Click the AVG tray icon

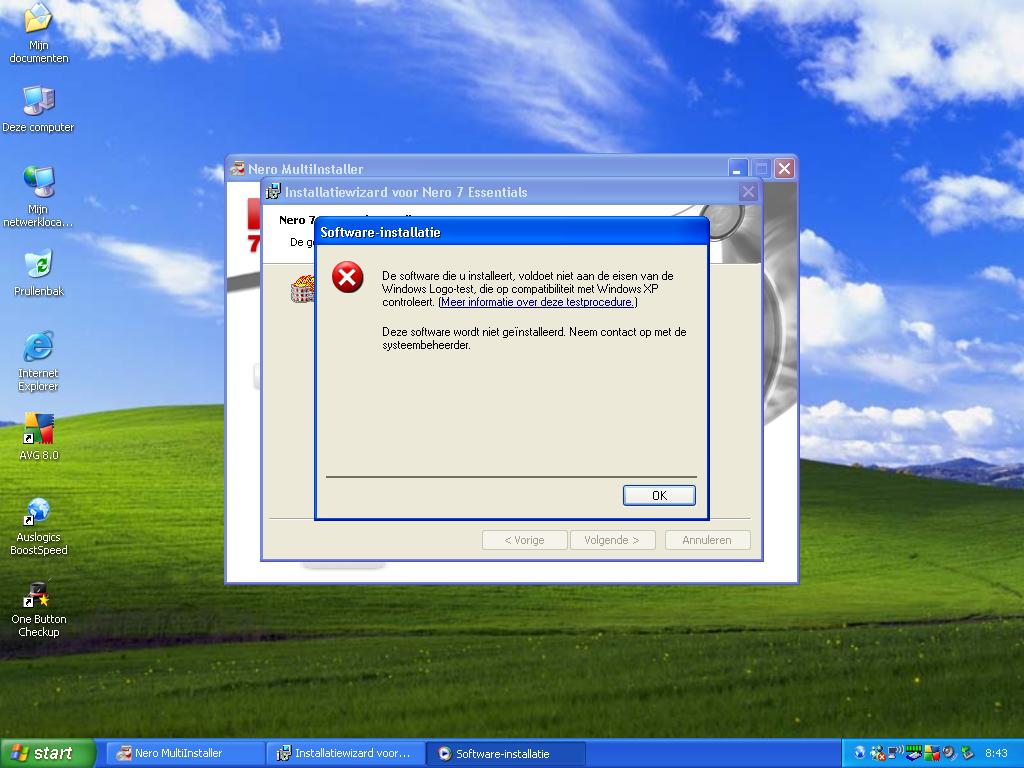click(x=932, y=753)
